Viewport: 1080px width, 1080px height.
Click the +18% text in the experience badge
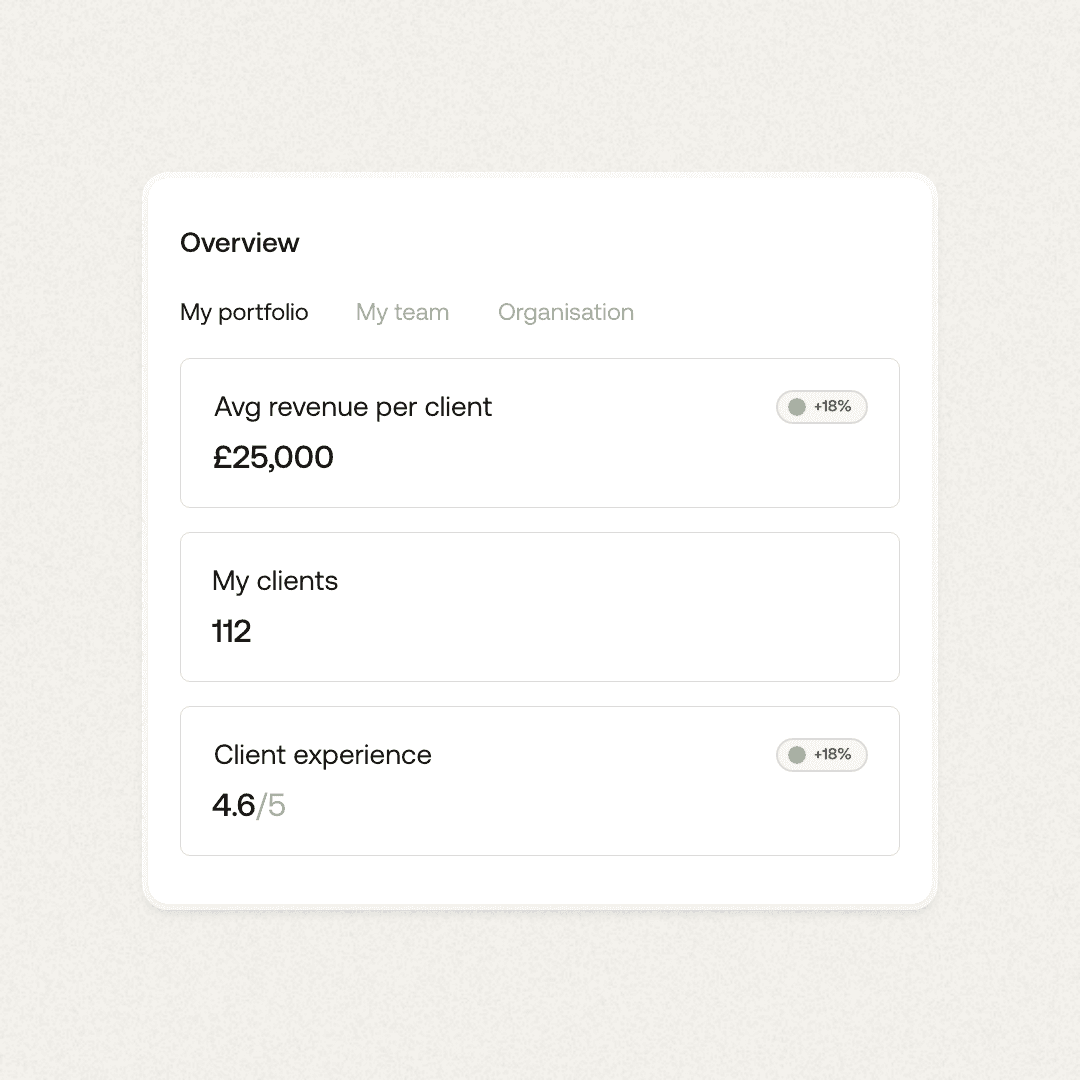coord(833,754)
